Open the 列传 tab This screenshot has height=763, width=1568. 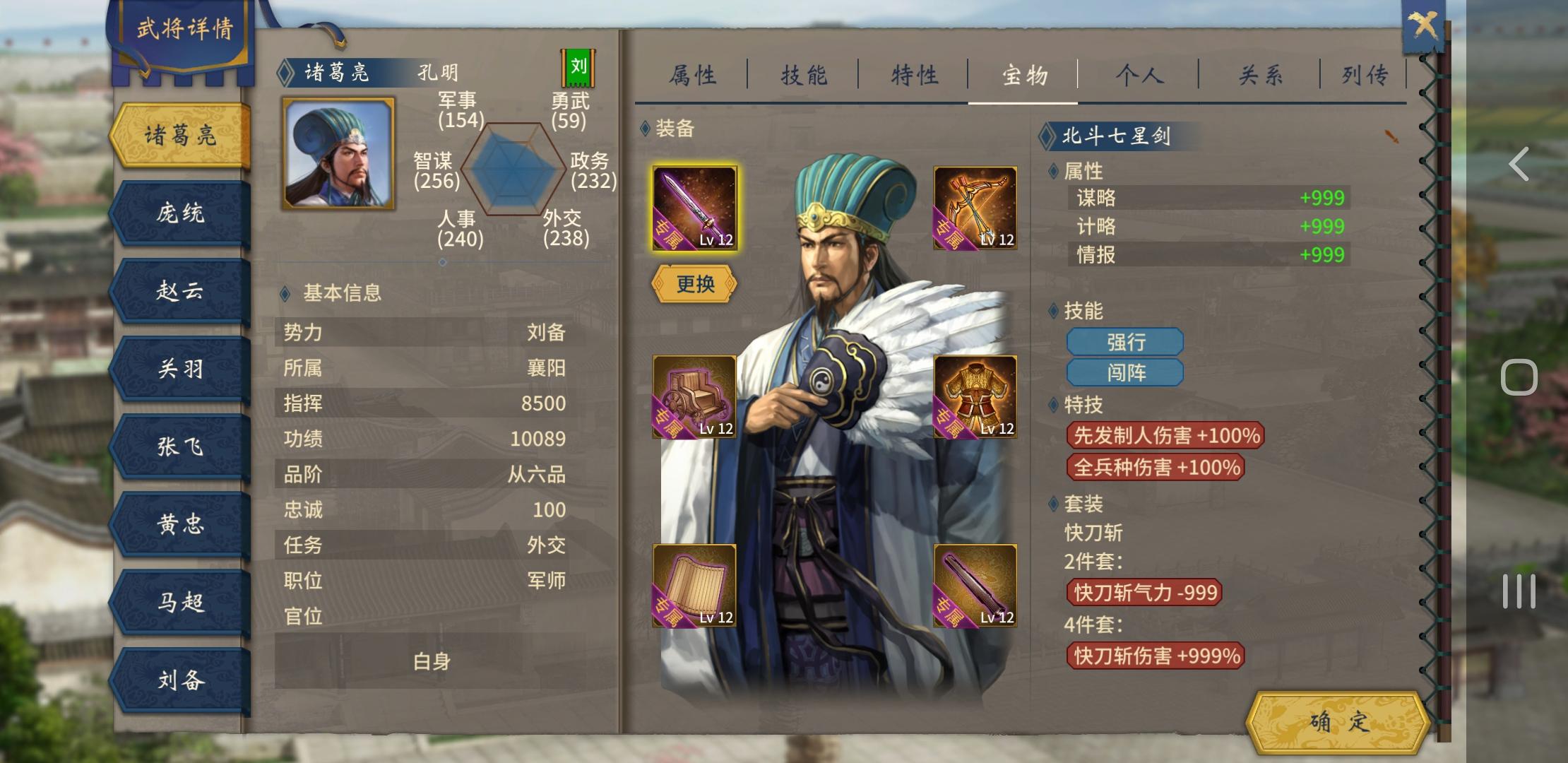tap(1365, 75)
